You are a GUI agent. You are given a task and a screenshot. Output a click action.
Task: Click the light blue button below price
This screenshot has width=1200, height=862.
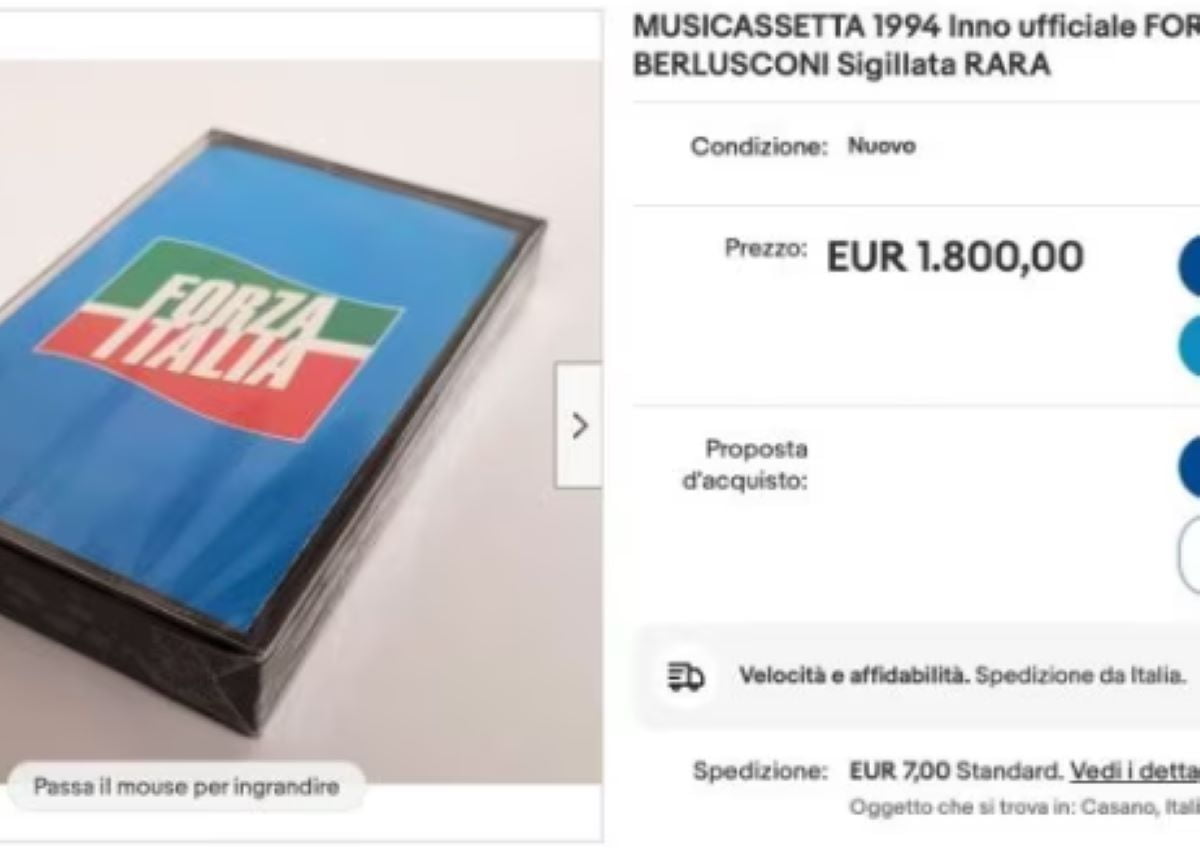[x=1190, y=346]
